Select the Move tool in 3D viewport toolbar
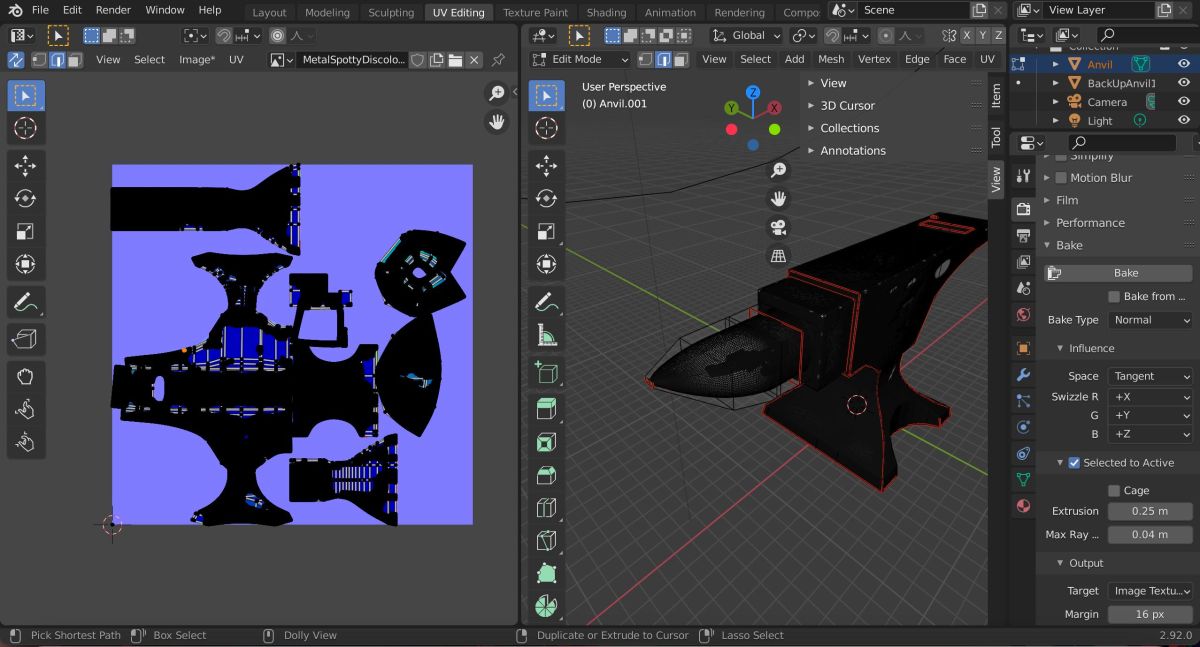 click(x=546, y=165)
